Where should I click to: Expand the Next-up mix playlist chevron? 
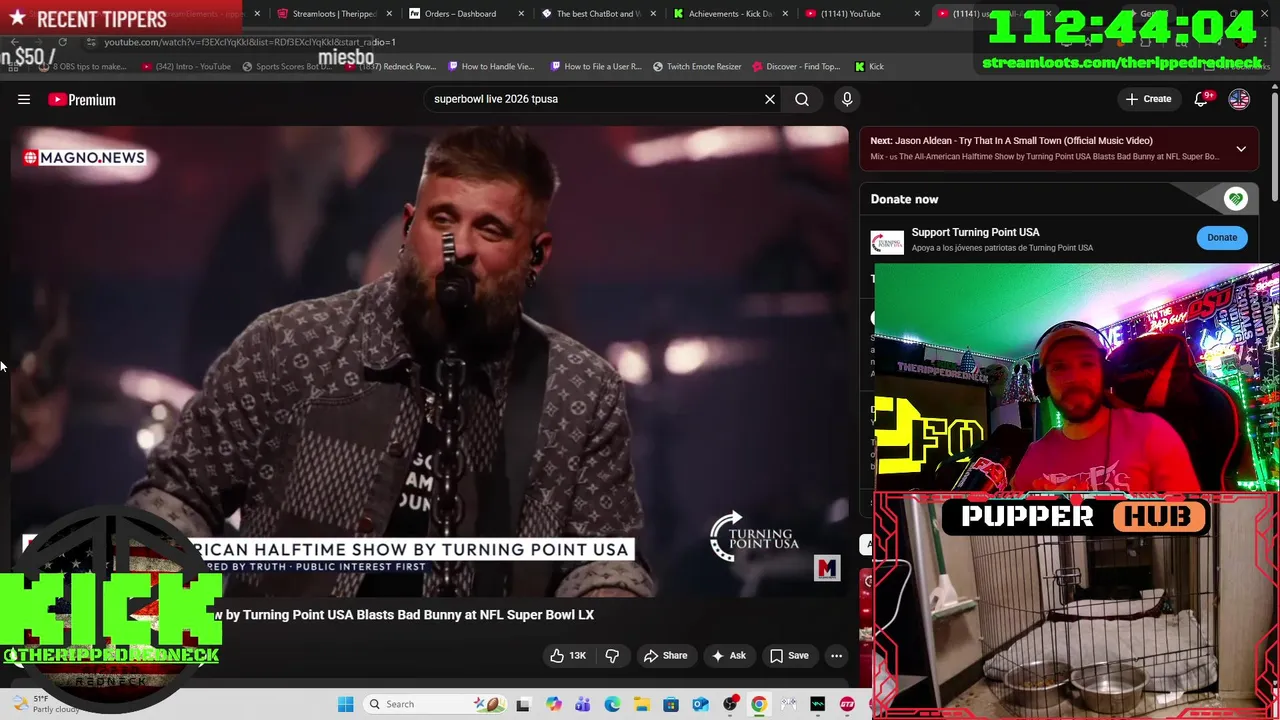click(1241, 149)
